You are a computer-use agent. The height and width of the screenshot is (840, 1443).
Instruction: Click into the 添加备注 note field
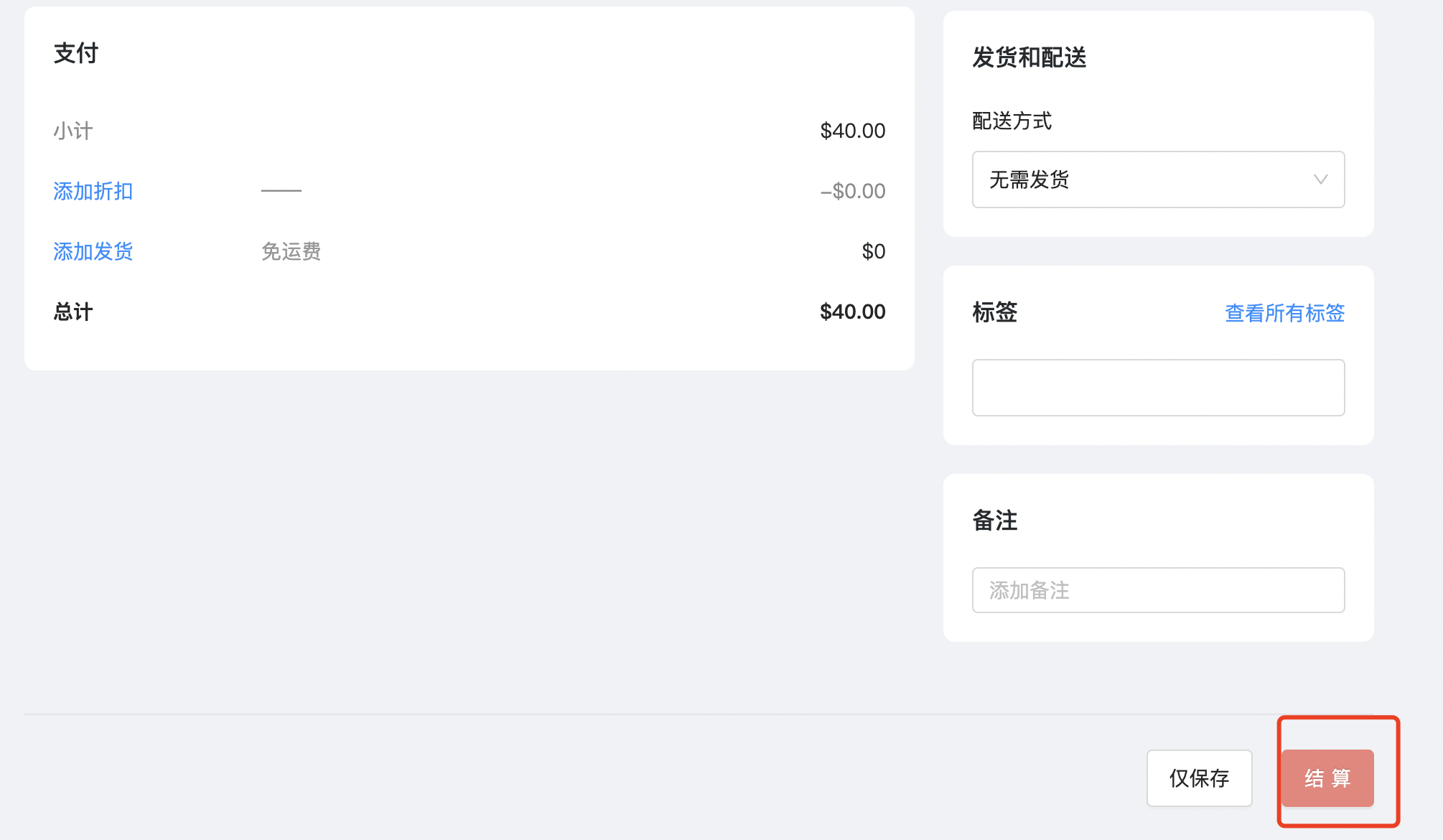[x=1158, y=590]
